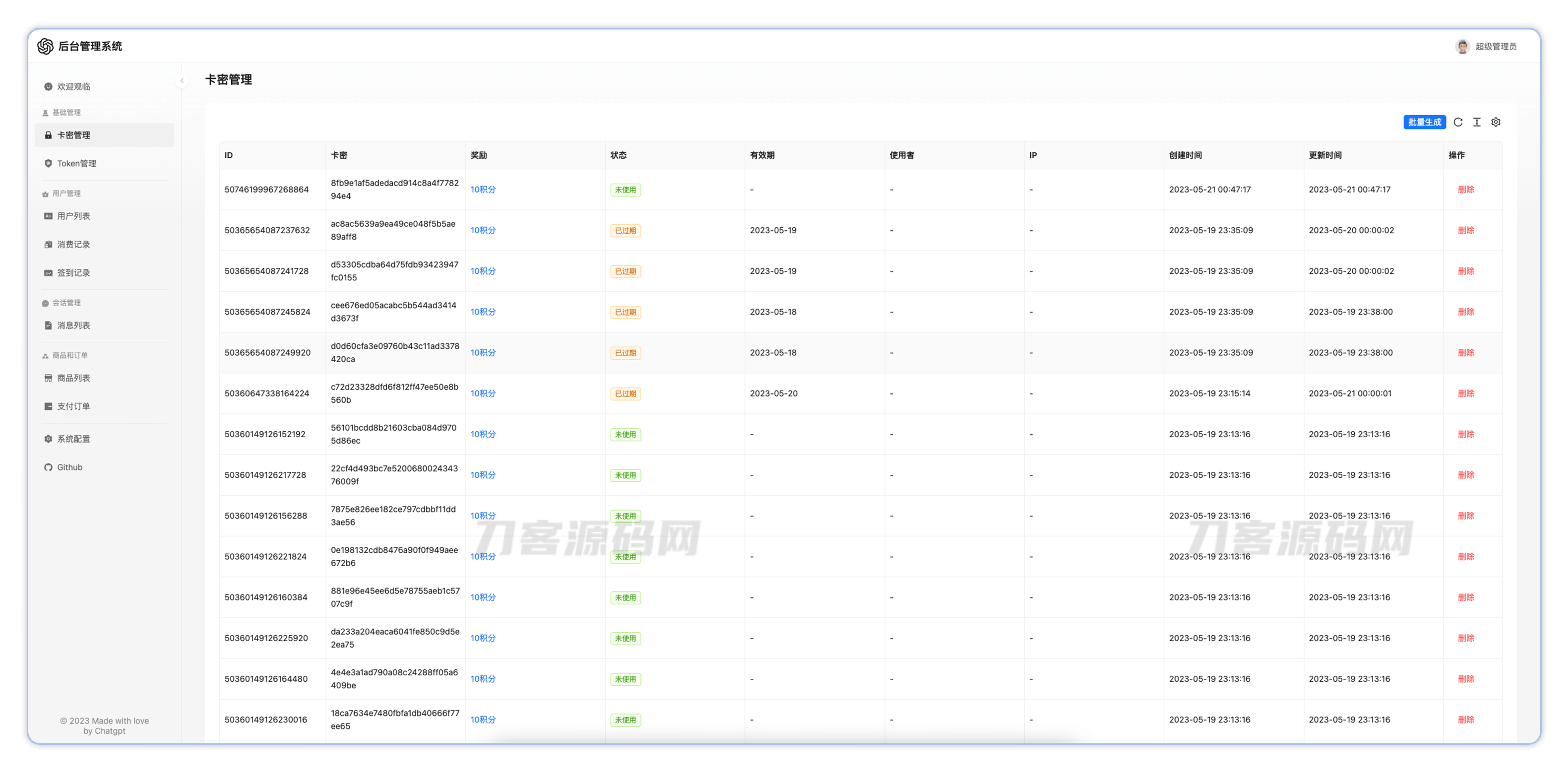The height and width of the screenshot is (781, 1568).
Task: Select 卡密管理 menu item
Action: 73,135
